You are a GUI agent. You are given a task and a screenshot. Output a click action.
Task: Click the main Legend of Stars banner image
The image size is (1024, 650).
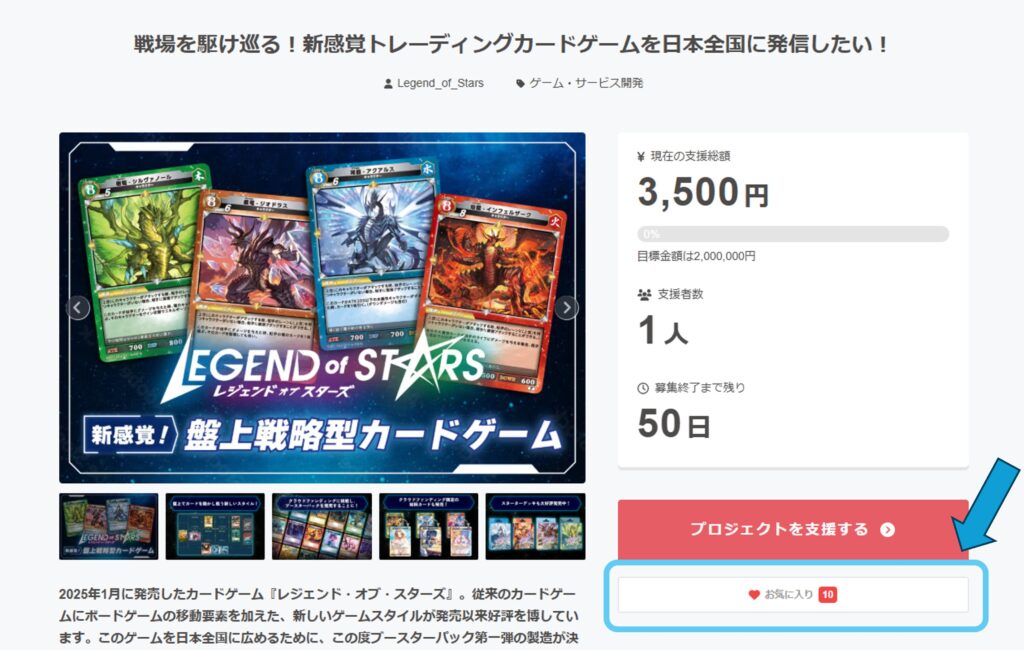[322, 308]
